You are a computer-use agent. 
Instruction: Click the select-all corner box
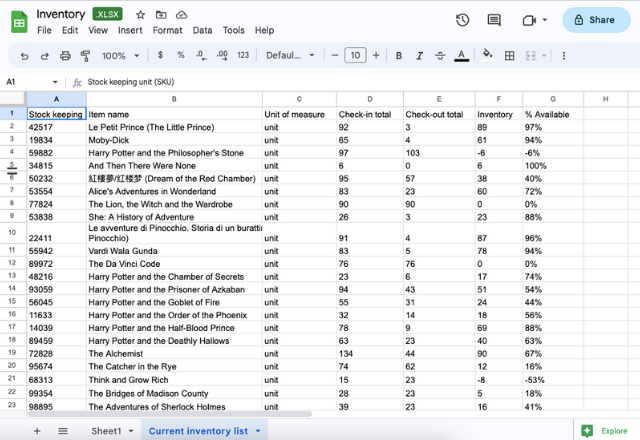click(13, 98)
